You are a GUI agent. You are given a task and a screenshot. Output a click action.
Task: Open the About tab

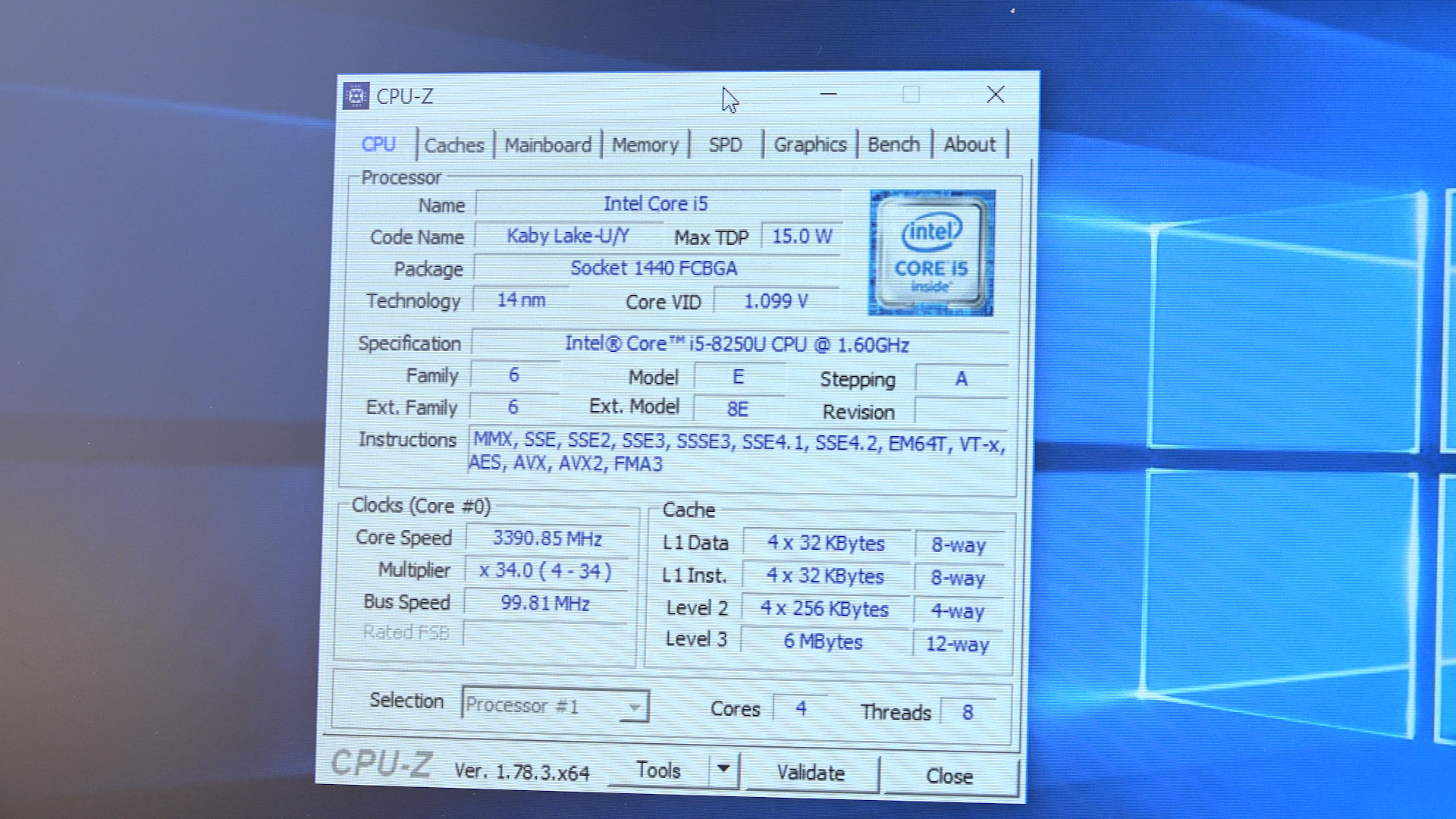pos(969,144)
